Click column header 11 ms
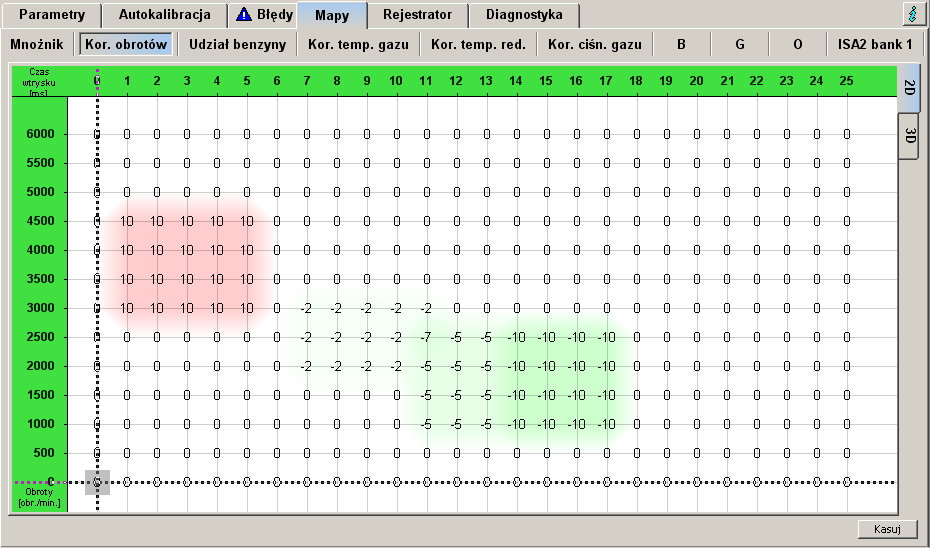Viewport: 930px width, 548px height. (x=425, y=81)
